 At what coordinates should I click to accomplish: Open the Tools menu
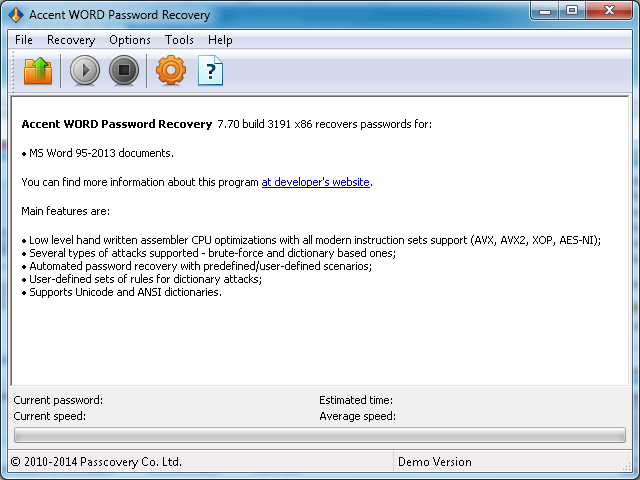(179, 40)
